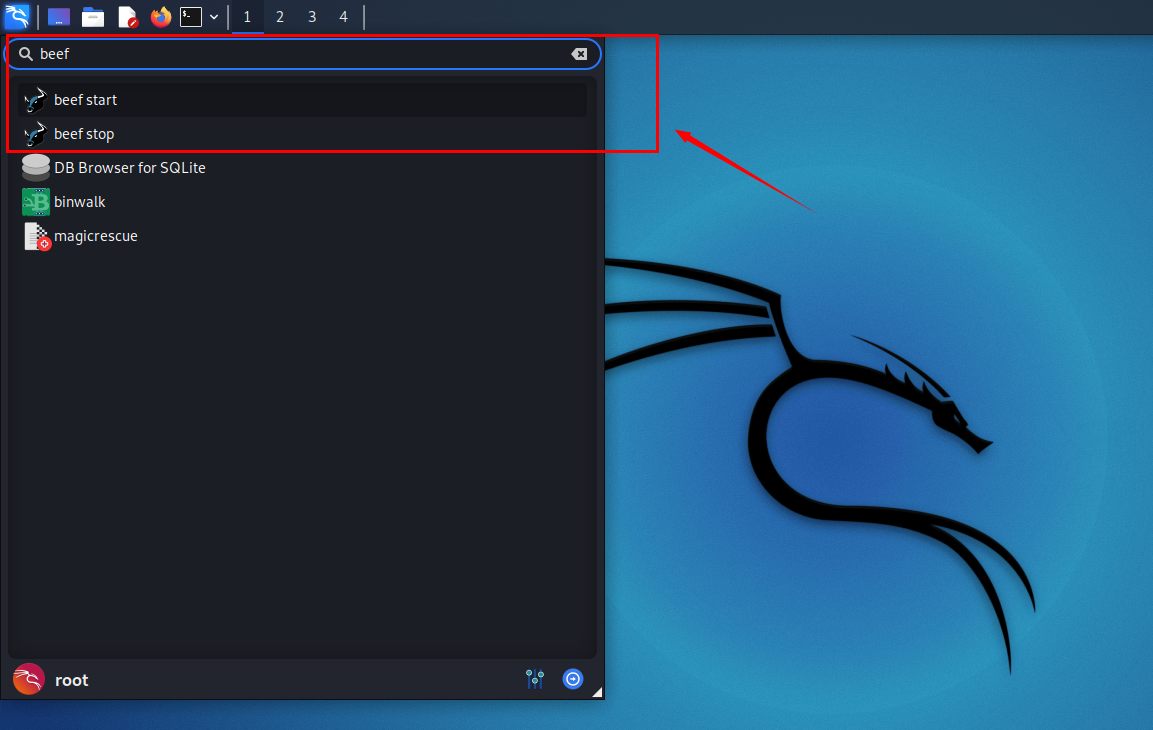
Task: Launch Firefox from the top panel
Action: pos(160,16)
